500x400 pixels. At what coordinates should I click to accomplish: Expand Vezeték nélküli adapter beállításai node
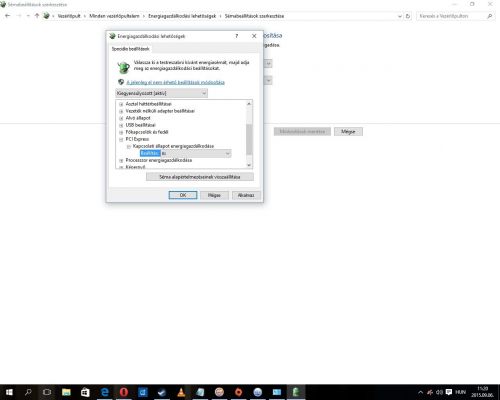(121, 111)
